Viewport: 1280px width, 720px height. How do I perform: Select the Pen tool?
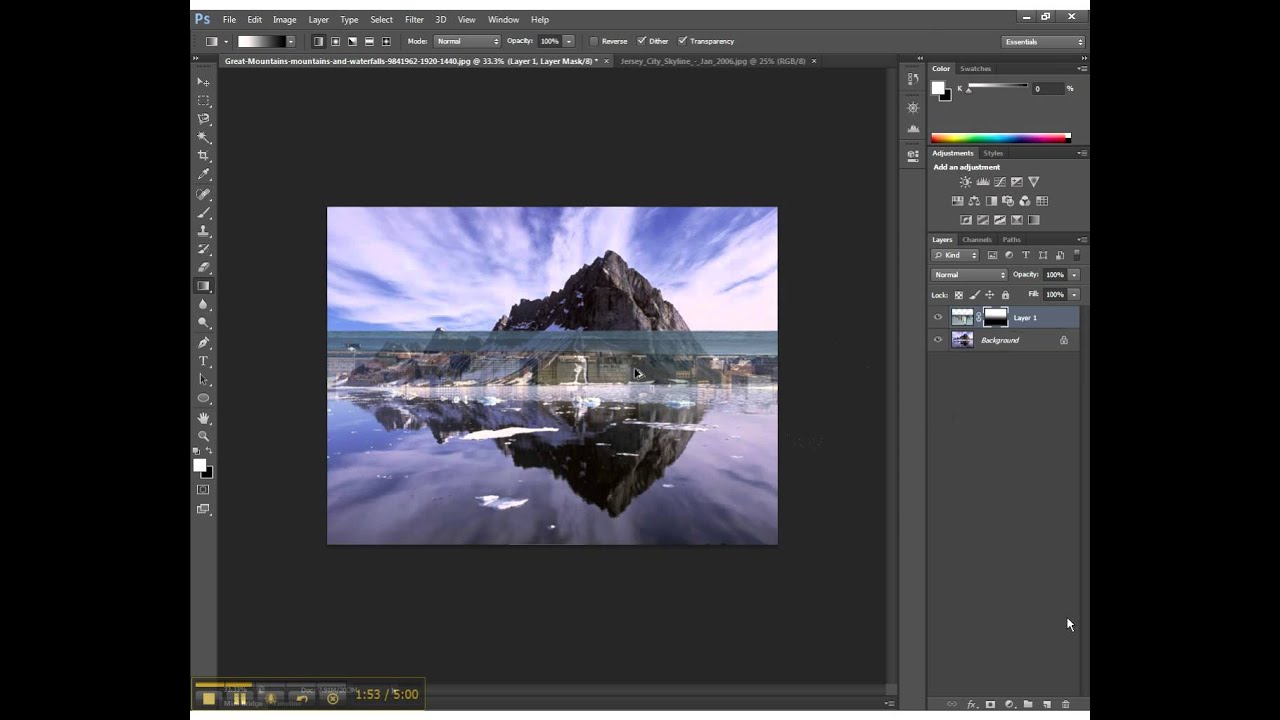point(204,342)
